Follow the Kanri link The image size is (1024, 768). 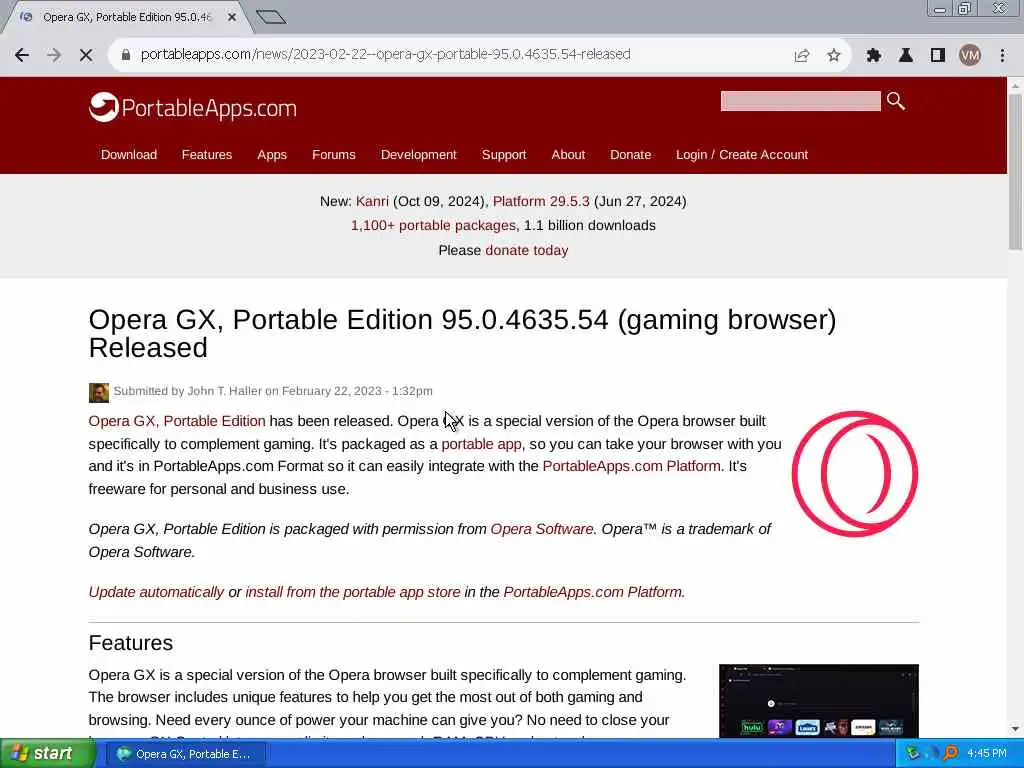tap(372, 201)
